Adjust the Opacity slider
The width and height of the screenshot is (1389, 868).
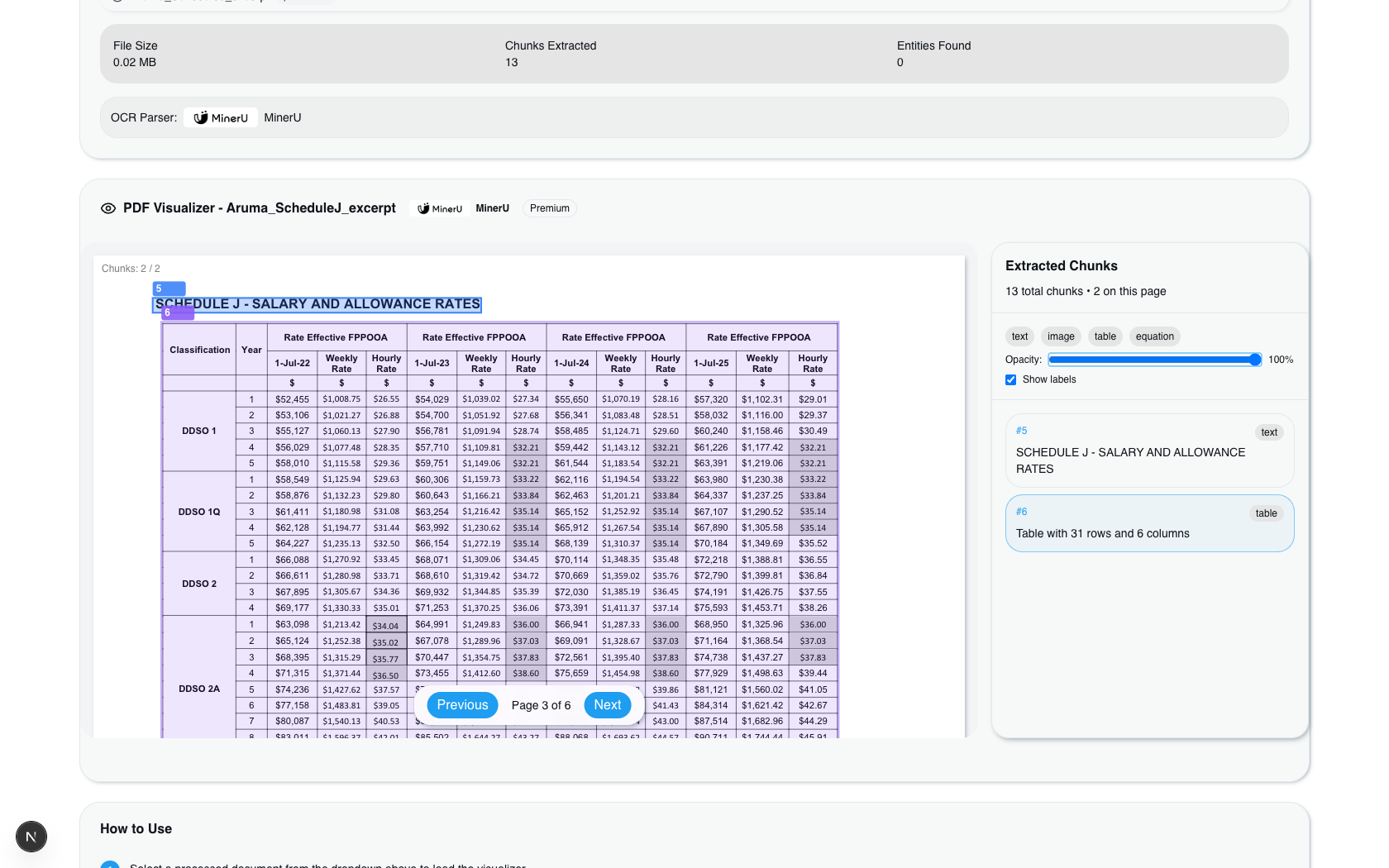[x=1155, y=360]
